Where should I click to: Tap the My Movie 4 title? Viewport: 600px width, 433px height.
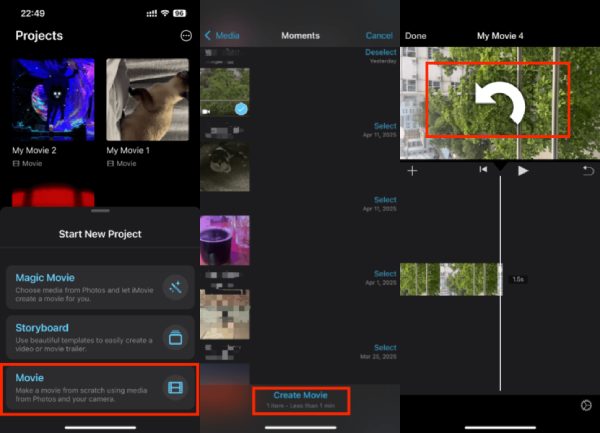(x=500, y=36)
